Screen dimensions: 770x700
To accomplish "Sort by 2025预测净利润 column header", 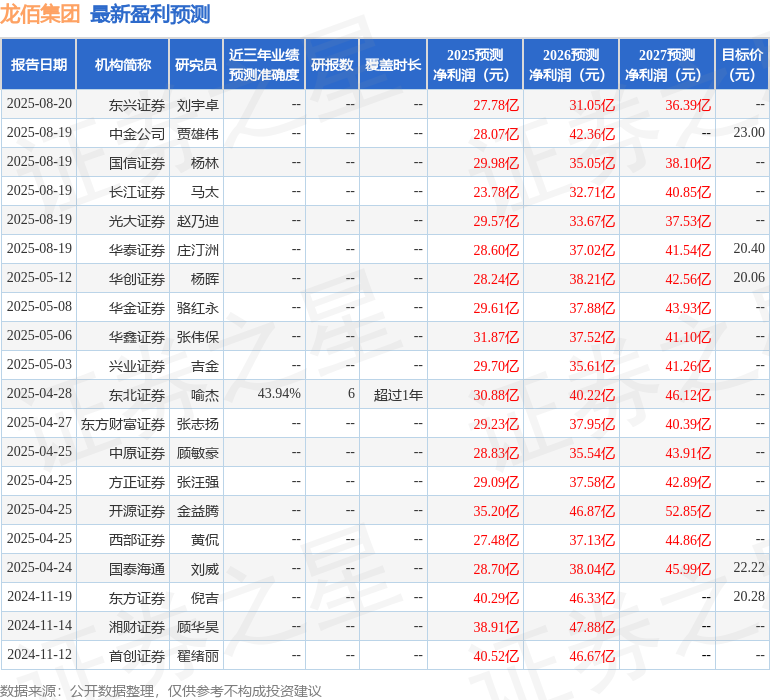I will click(x=475, y=65).
